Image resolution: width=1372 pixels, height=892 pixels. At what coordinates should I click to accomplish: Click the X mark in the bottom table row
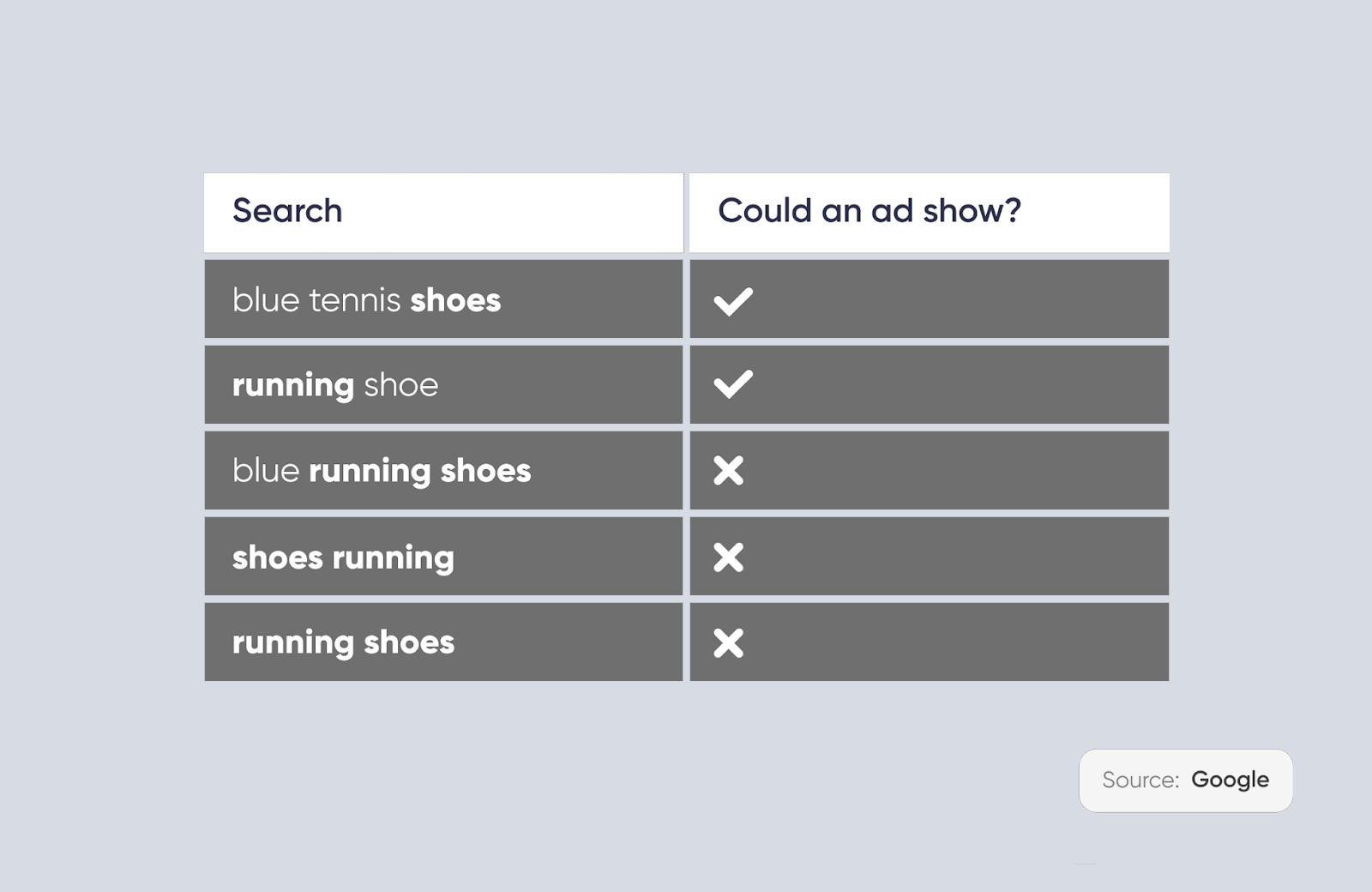729,642
